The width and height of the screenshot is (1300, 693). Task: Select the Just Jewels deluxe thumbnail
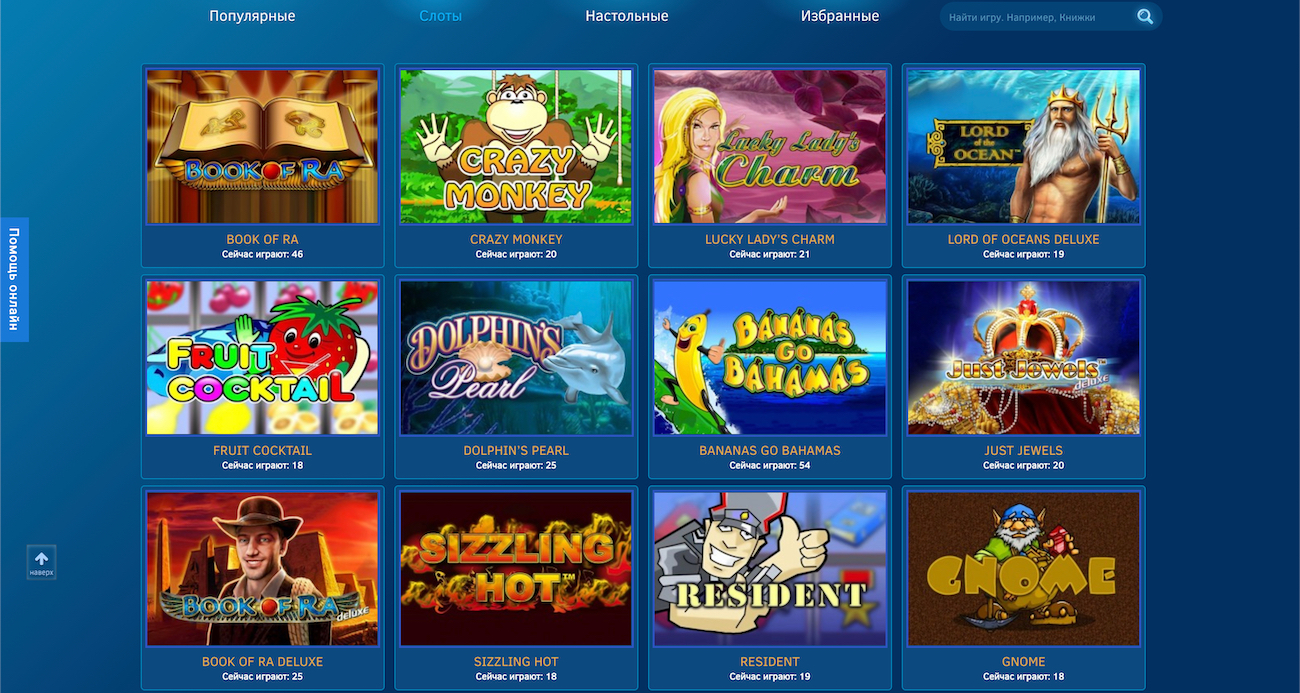click(1024, 357)
